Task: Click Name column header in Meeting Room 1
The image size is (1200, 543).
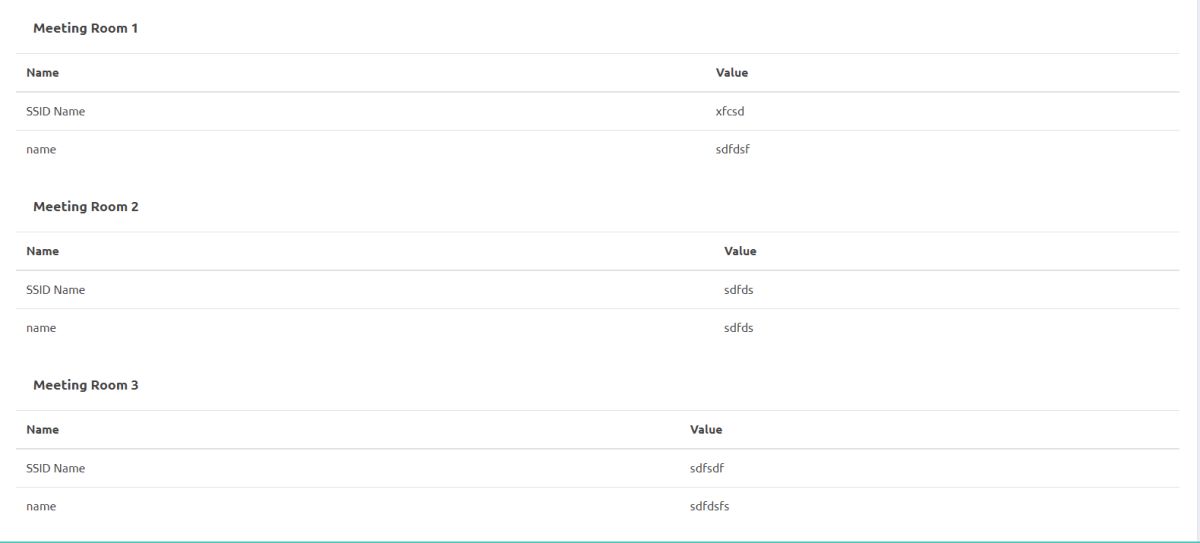Action: tap(42, 73)
